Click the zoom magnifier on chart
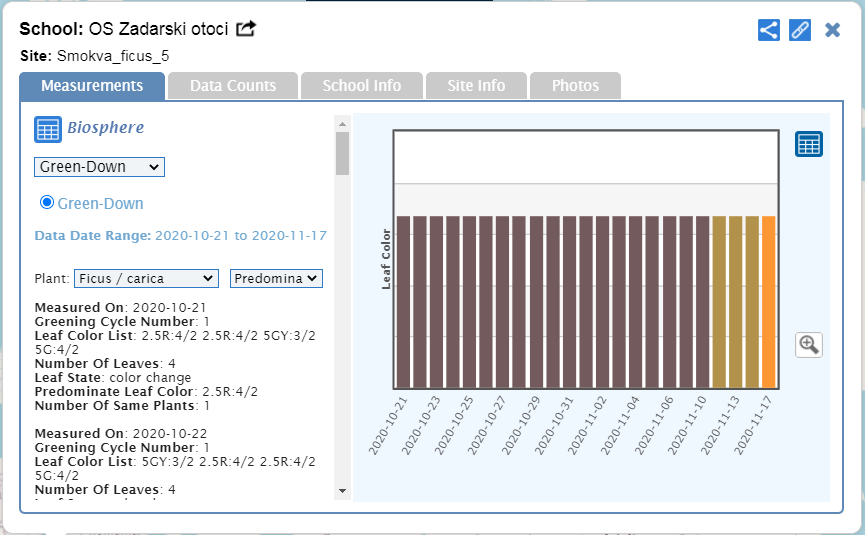 (808, 345)
